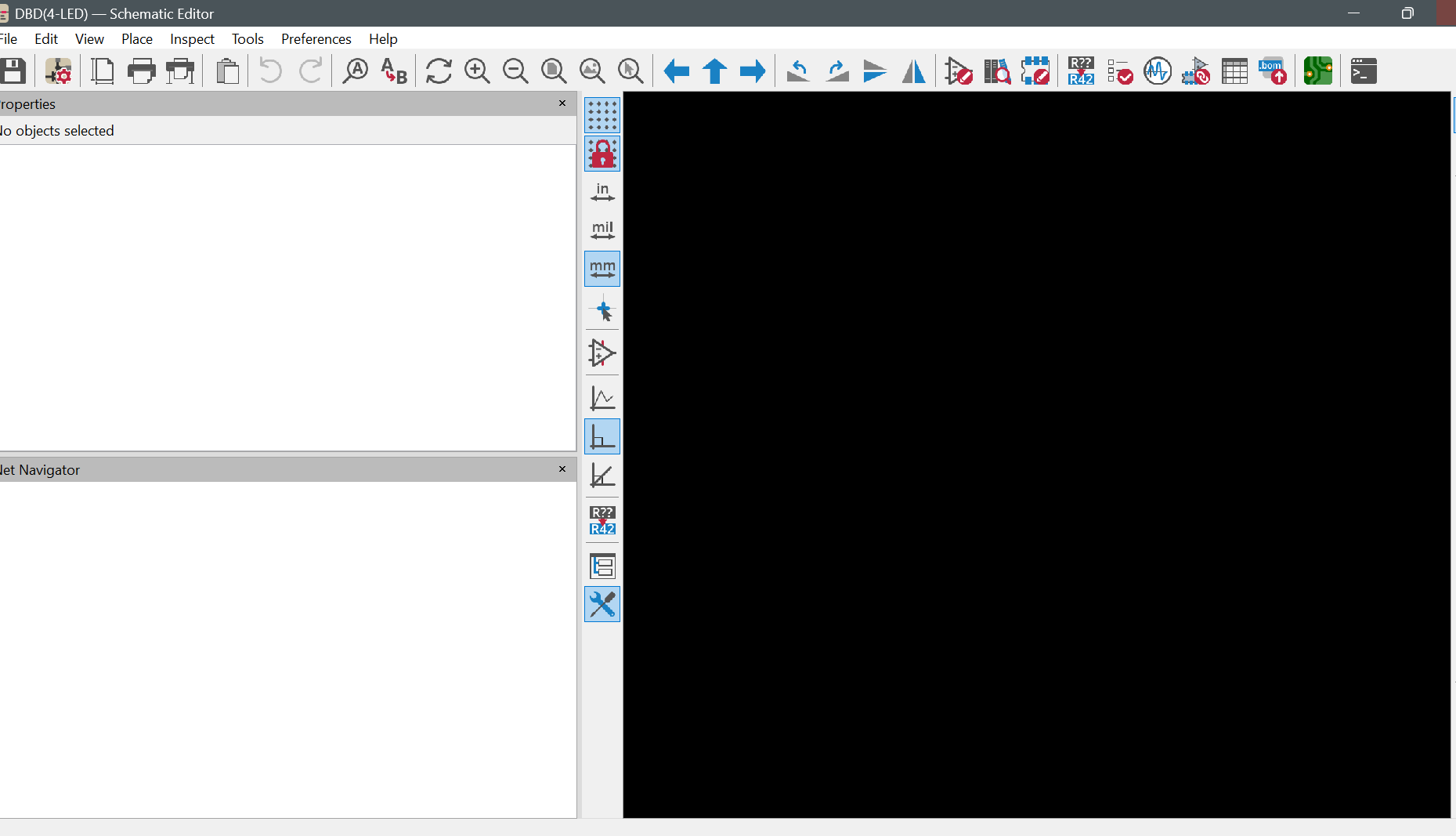The width and height of the screenshot is (1456, 836).
Task: Generate Bill of Materials
Action: pos(1273,71)
